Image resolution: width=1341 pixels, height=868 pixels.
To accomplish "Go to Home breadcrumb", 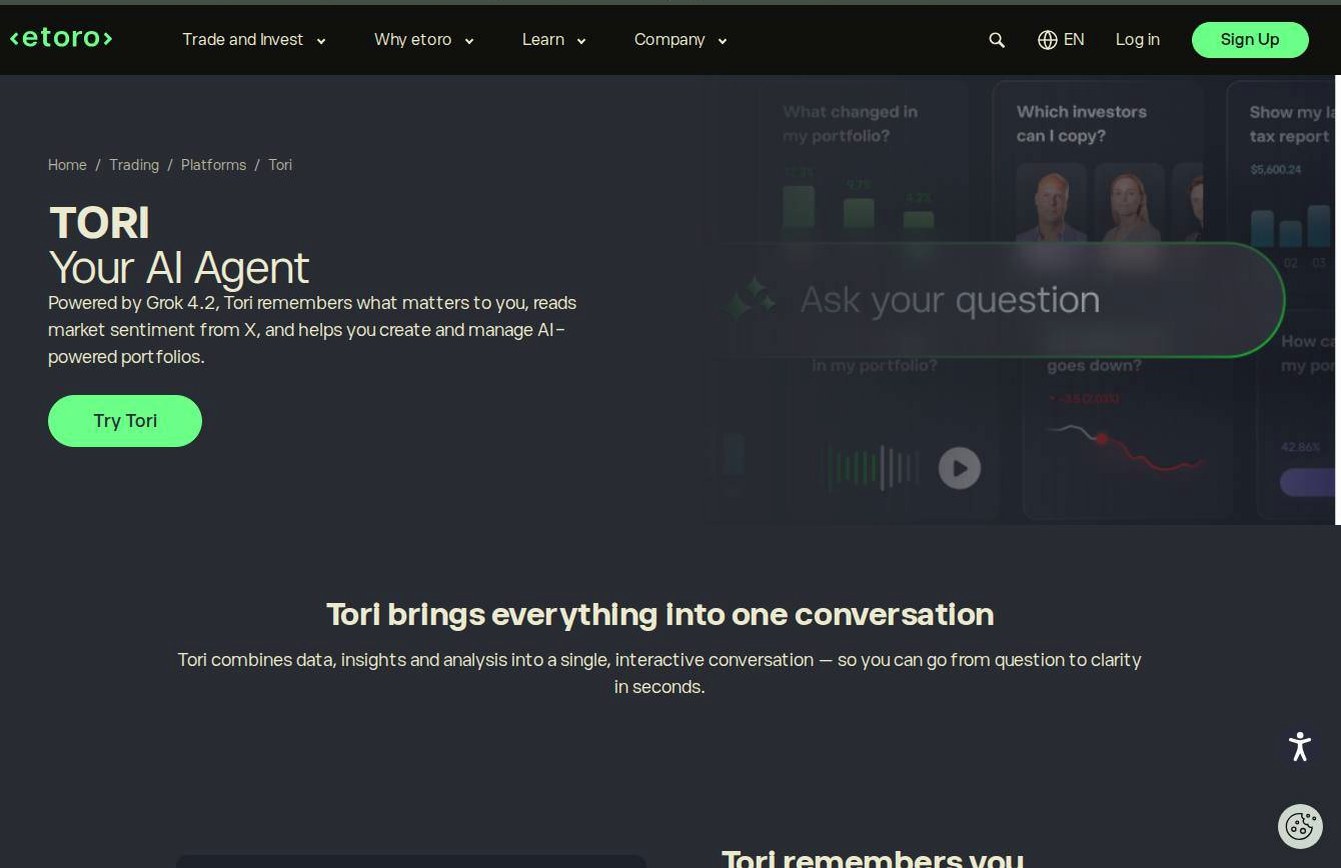I will [67, 165].
